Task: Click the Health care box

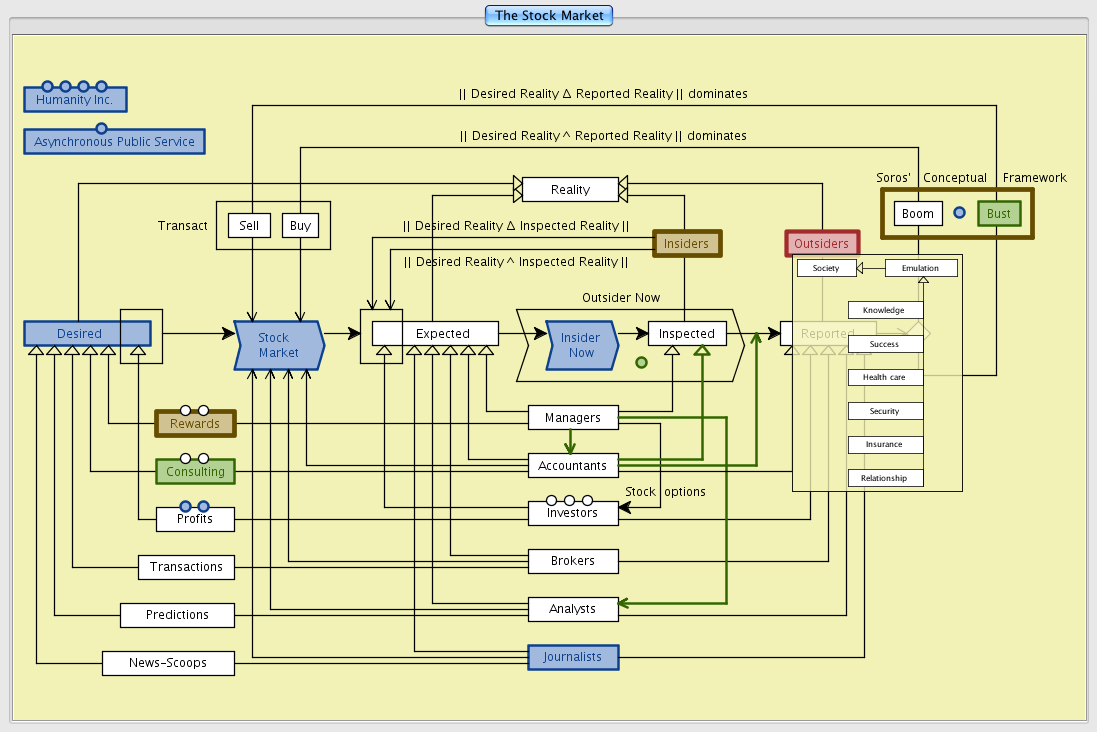Action: [x=885, y=378]
